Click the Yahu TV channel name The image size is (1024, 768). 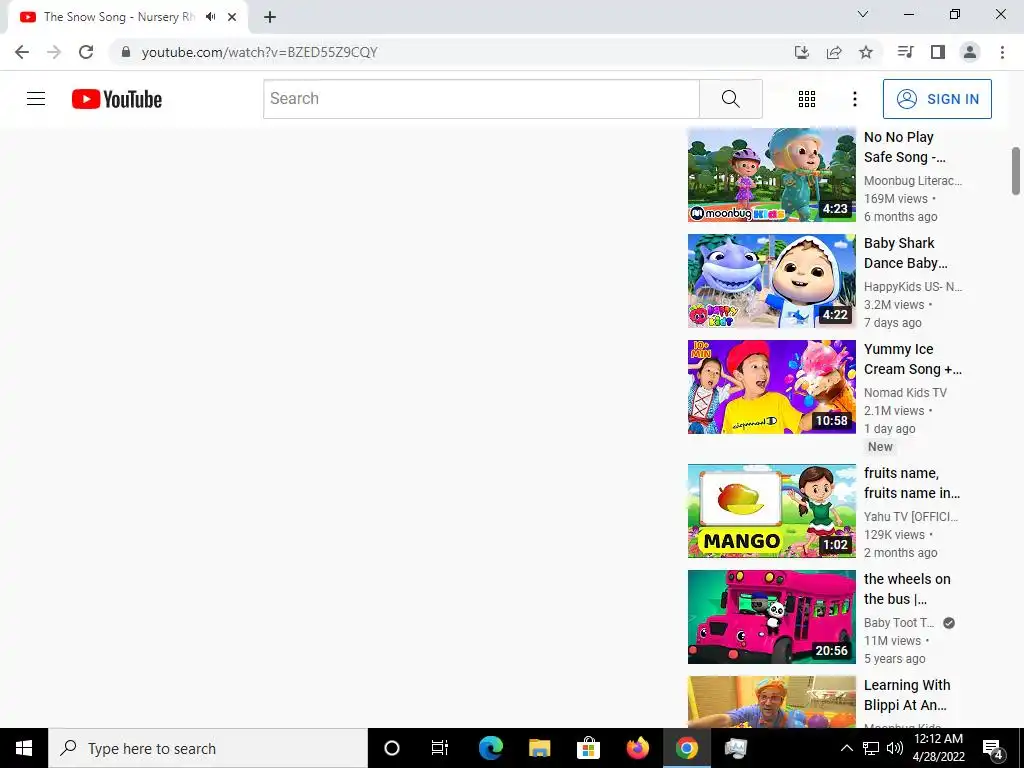[x=911, y=517]
